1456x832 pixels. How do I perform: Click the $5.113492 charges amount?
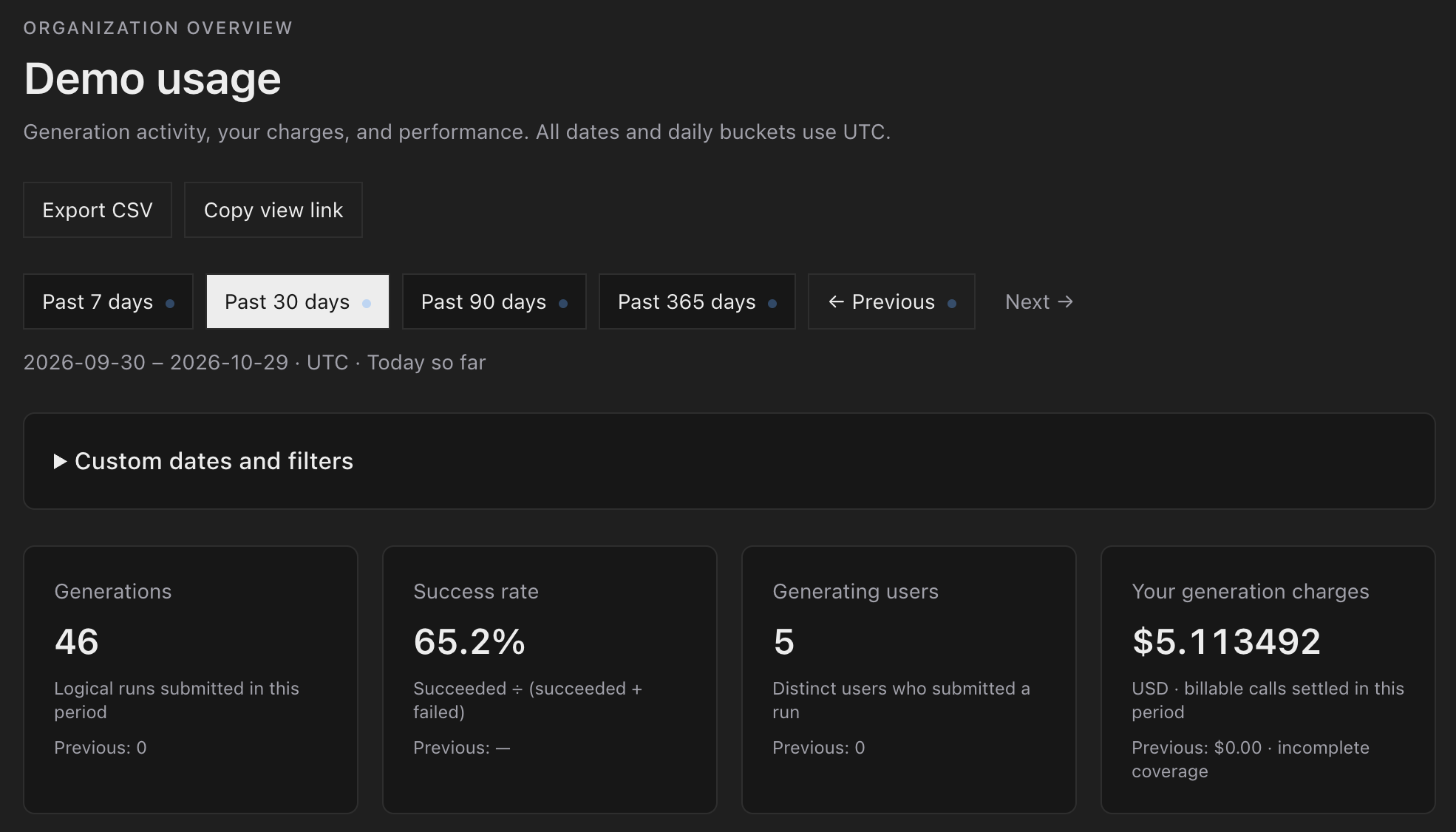pos(1226,642)
